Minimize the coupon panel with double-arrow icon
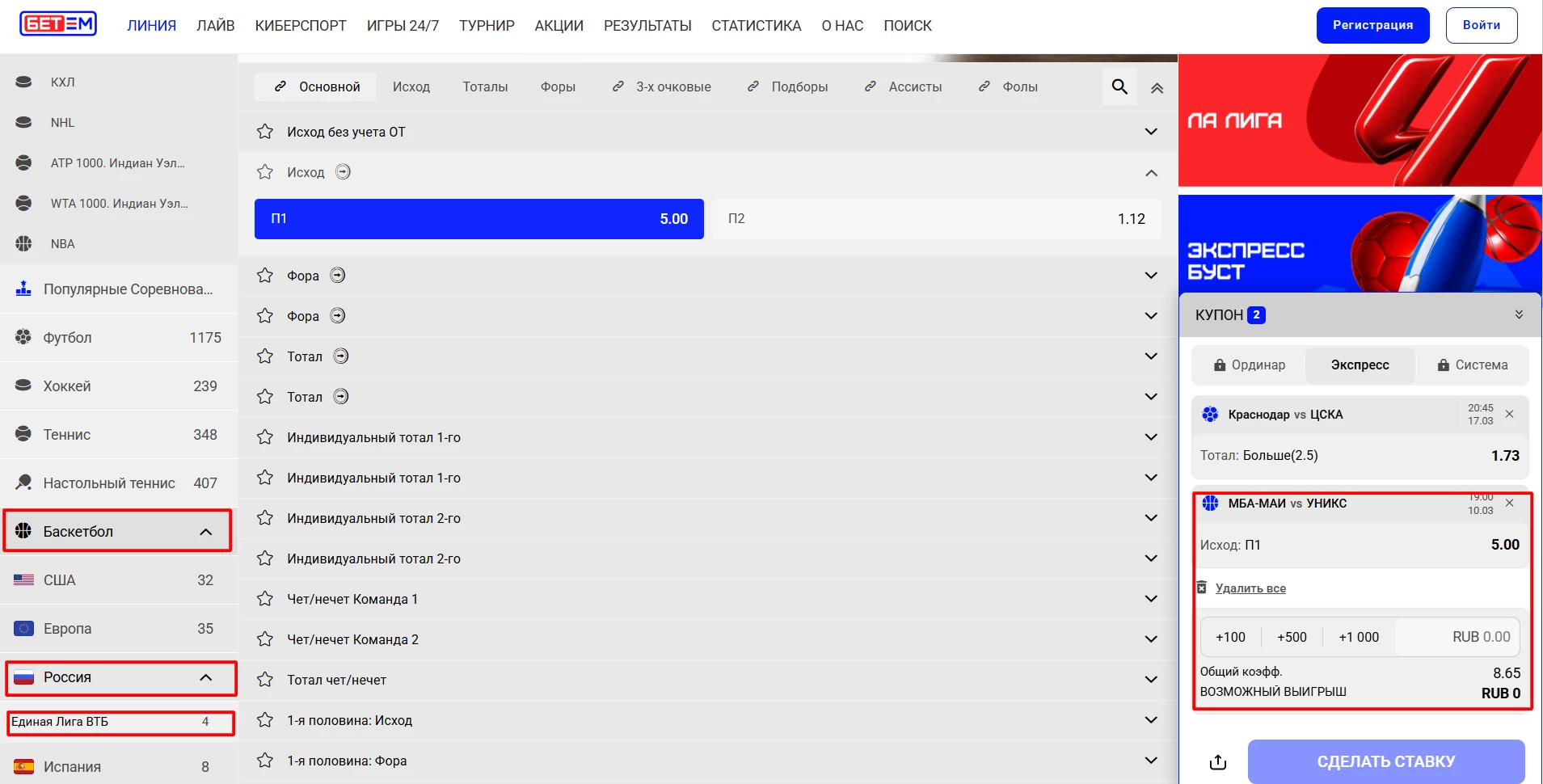The width and height of the screenshot is (1543, 784). tap(1518, 314)
